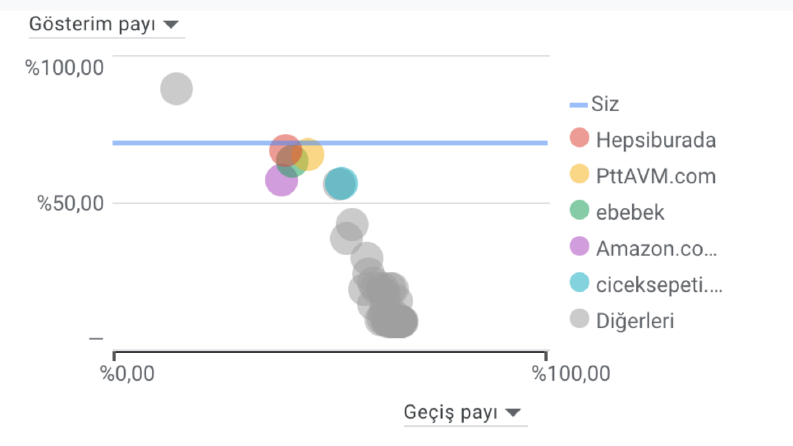Click the PttAVM.com yellow legend swatch
Viewport: 793px width, 446px height.
[x=579, y=173]
